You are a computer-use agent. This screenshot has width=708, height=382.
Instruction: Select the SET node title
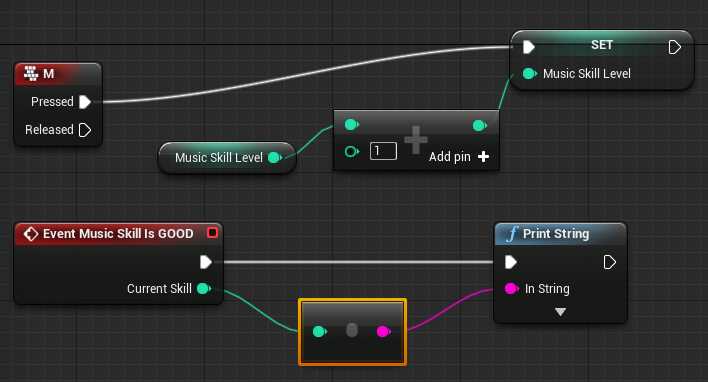tap(602, 45)
